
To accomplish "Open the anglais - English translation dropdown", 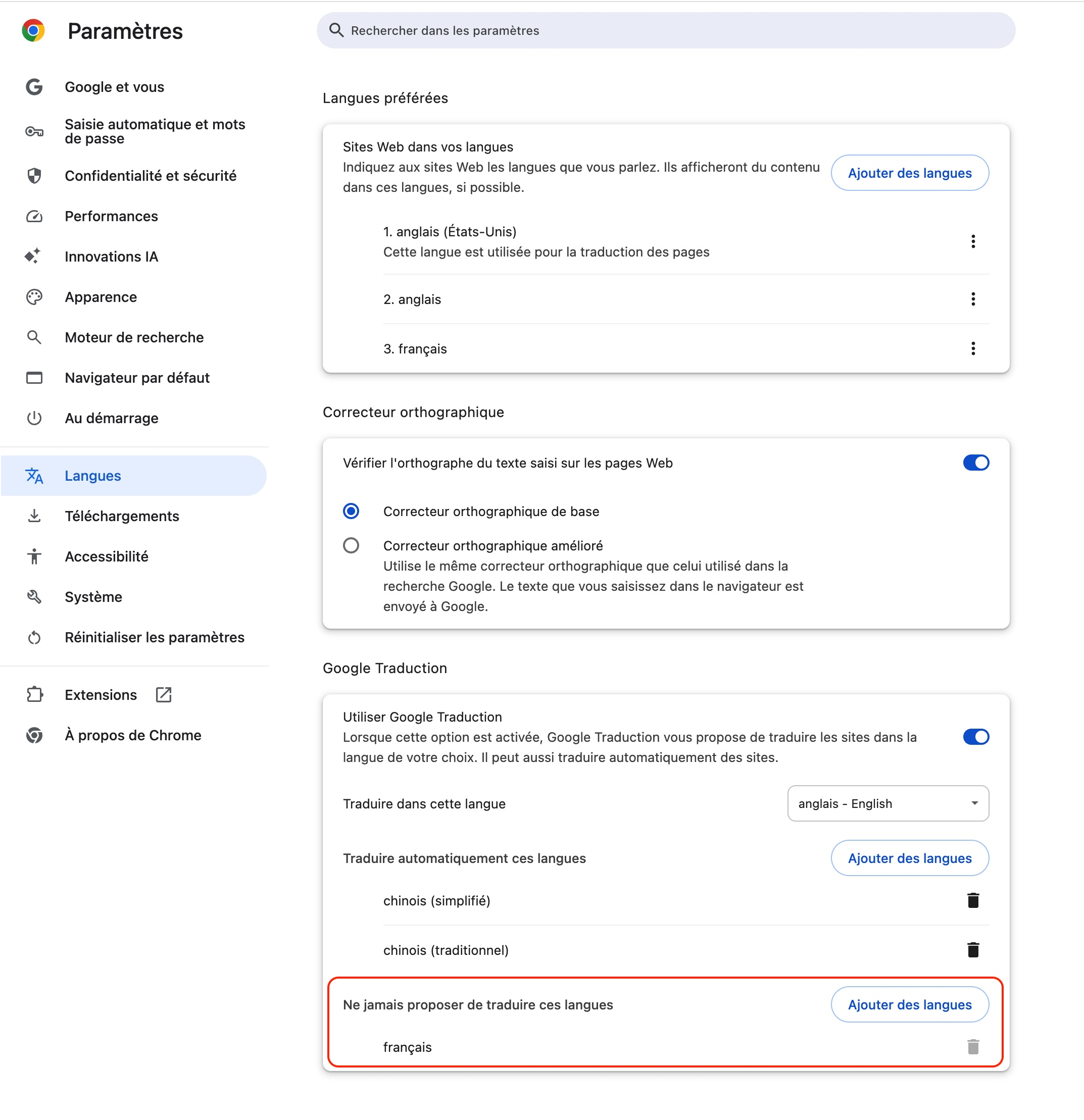I will click(888, 803).
